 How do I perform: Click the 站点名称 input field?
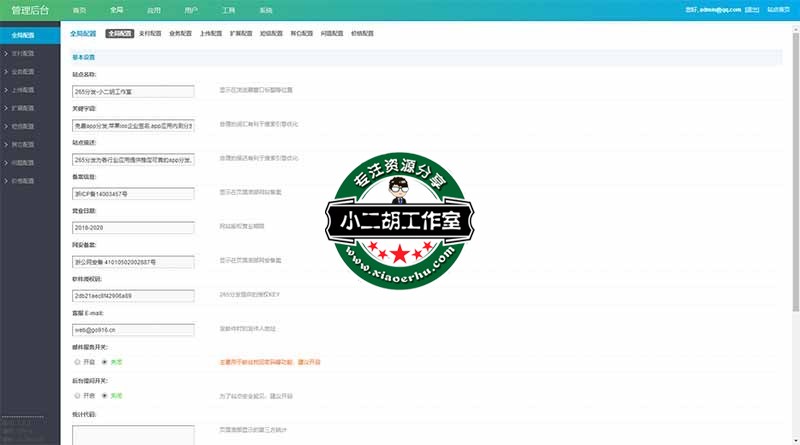pos(133,91)
